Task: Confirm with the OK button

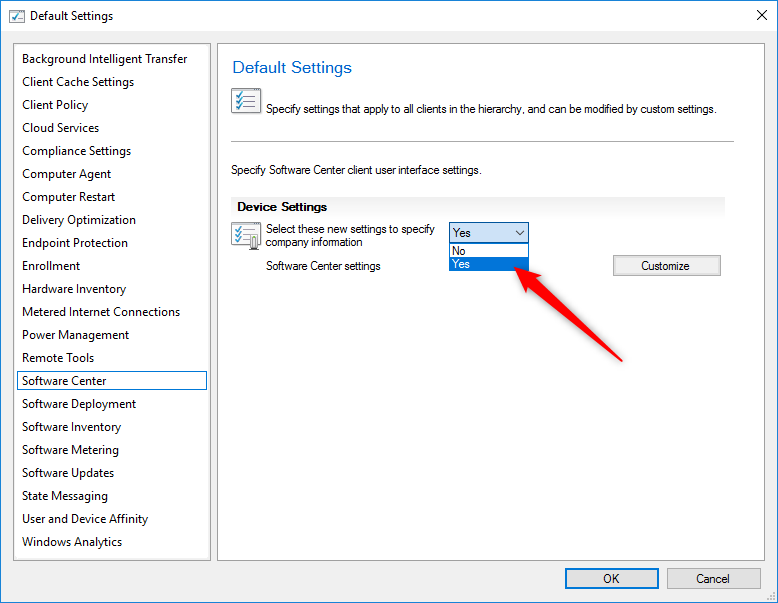Action: coord(611,578)
